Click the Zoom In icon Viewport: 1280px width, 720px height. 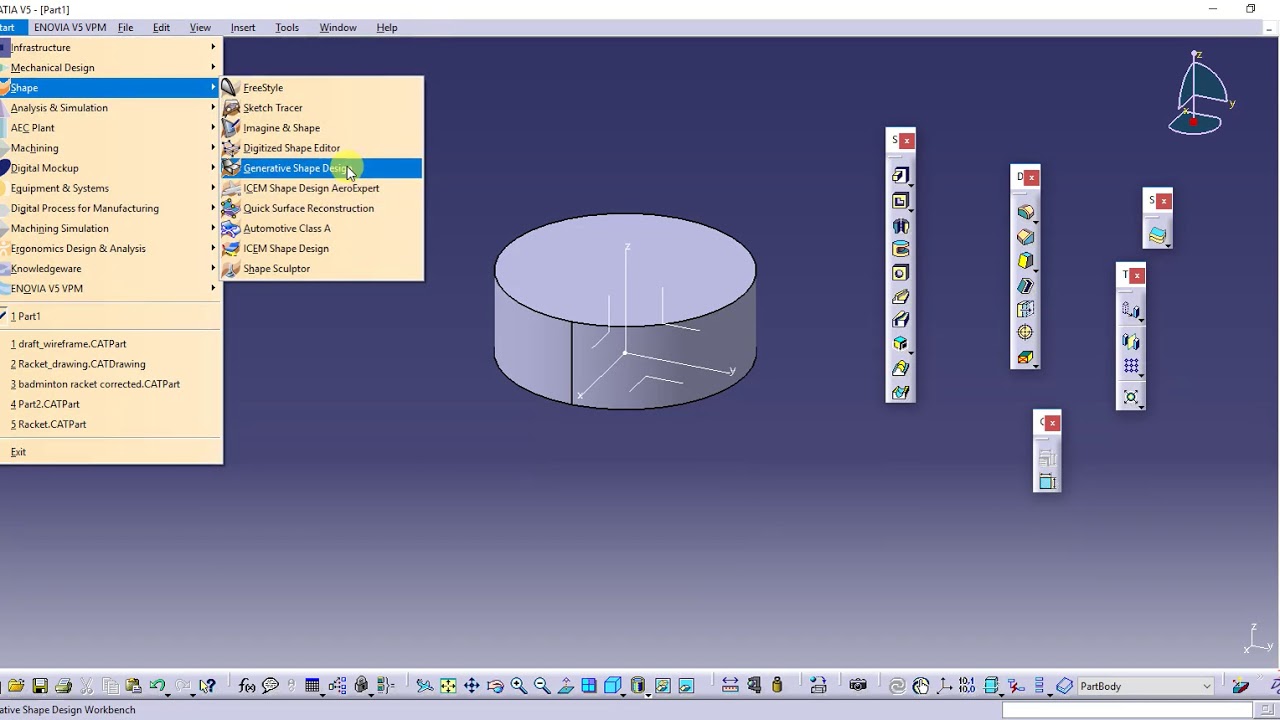[x=519, y=686]
